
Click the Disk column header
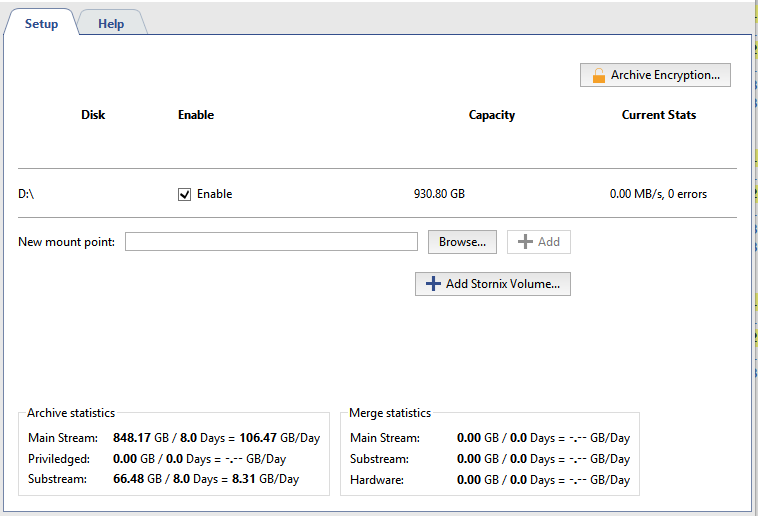[93, 115]
